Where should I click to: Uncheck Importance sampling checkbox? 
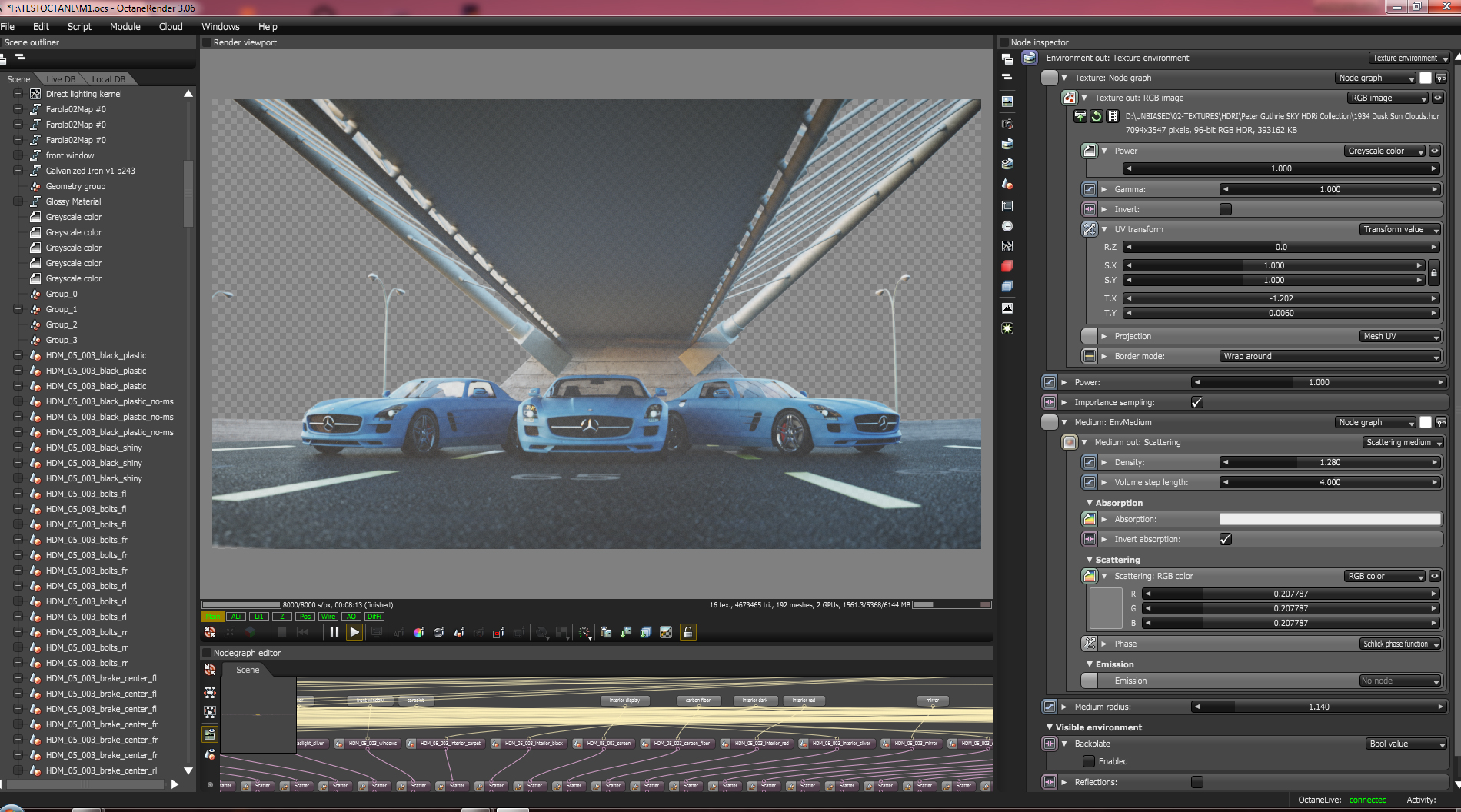tap(1197, 402)
